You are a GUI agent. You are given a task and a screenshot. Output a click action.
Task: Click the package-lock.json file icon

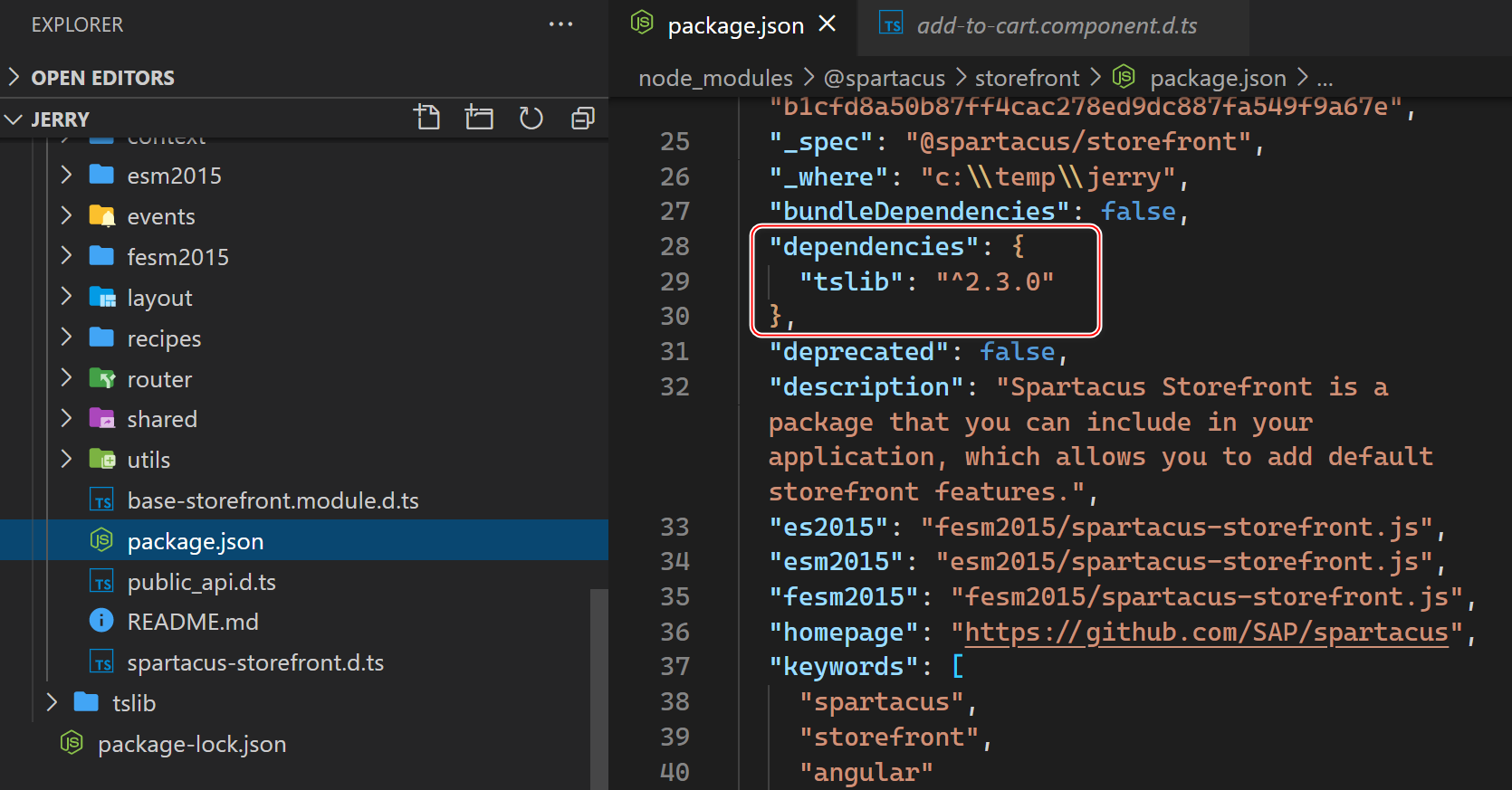point(72,744)
